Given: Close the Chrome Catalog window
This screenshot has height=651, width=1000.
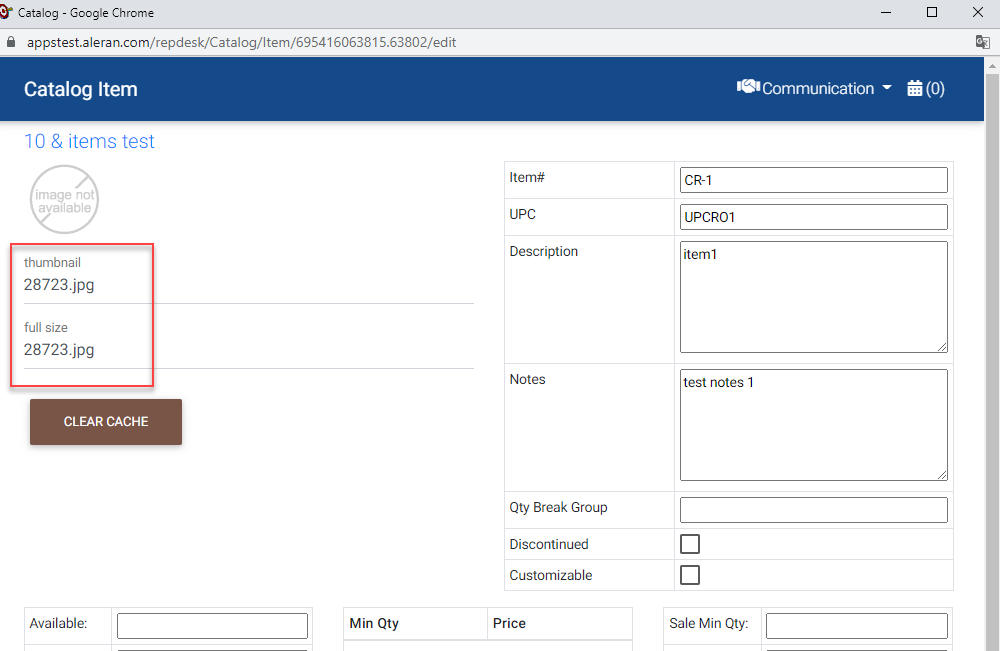Looking at the screenshot, I should point(978,12).
